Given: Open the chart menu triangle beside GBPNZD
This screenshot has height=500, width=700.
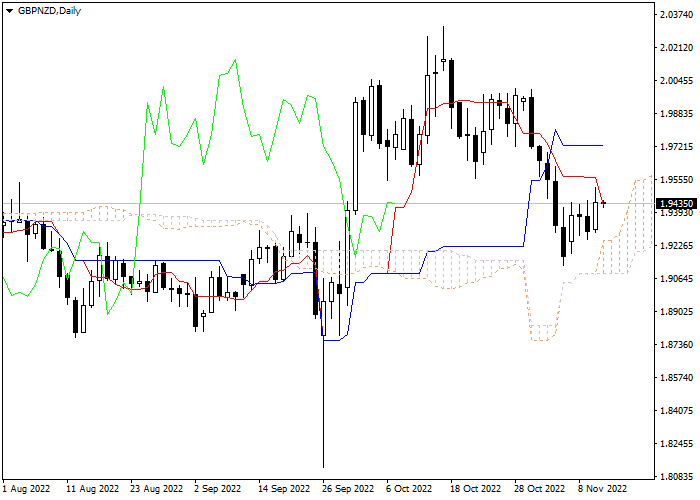Looking at the screenshot, I should [10, 11].
